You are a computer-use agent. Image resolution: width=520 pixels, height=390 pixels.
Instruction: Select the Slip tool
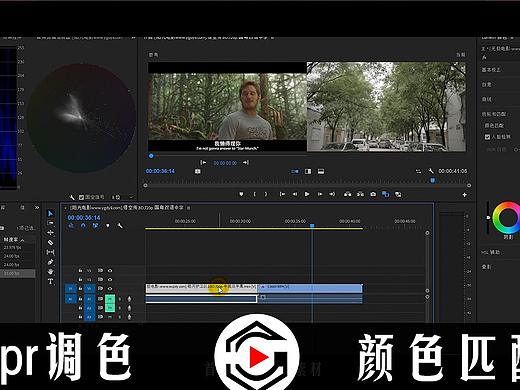point(50,252)
